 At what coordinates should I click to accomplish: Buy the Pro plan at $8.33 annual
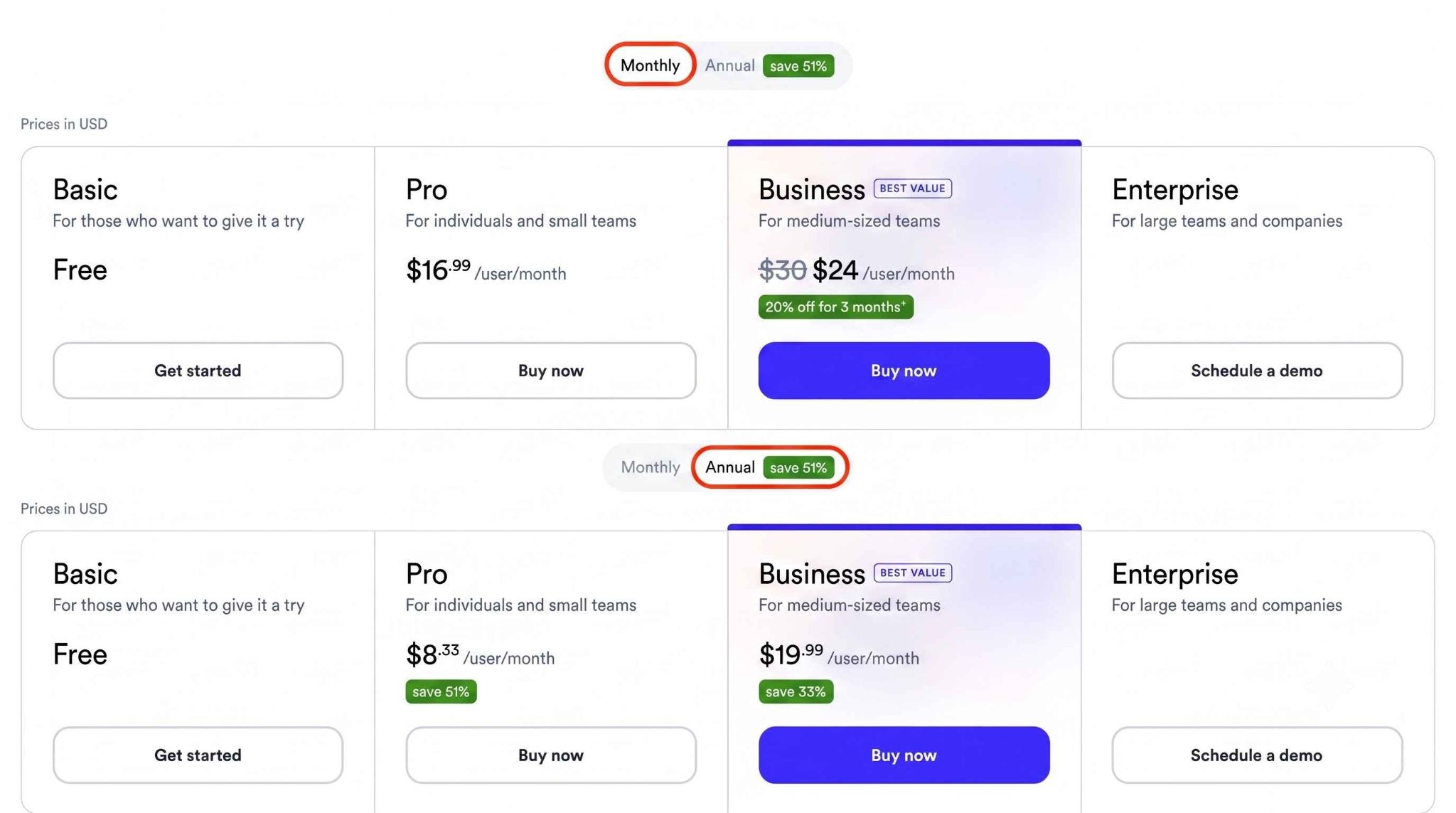[550, 755]
